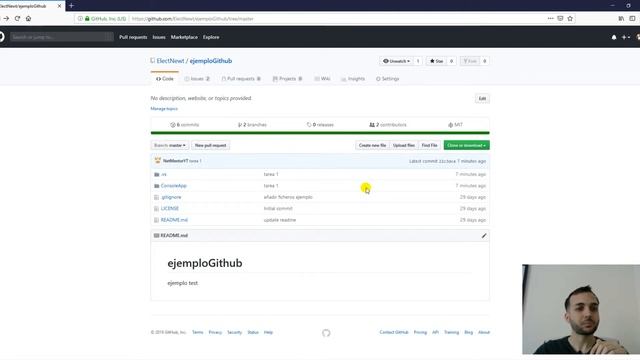This screenshot has height=360, width=640.
Task: Open the footer Contact GitHub link
Action: pyautogui.click(x=394, y=332)
